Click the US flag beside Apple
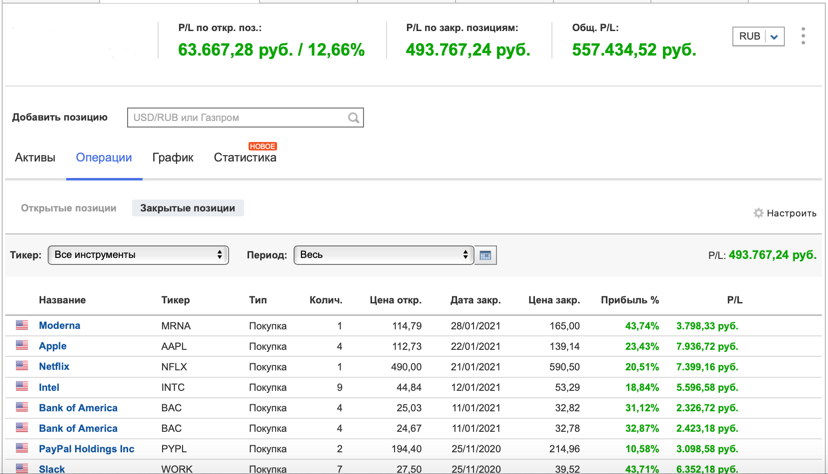Image resolution: width=828 pixels, height=474 pixels. [22, 345]
